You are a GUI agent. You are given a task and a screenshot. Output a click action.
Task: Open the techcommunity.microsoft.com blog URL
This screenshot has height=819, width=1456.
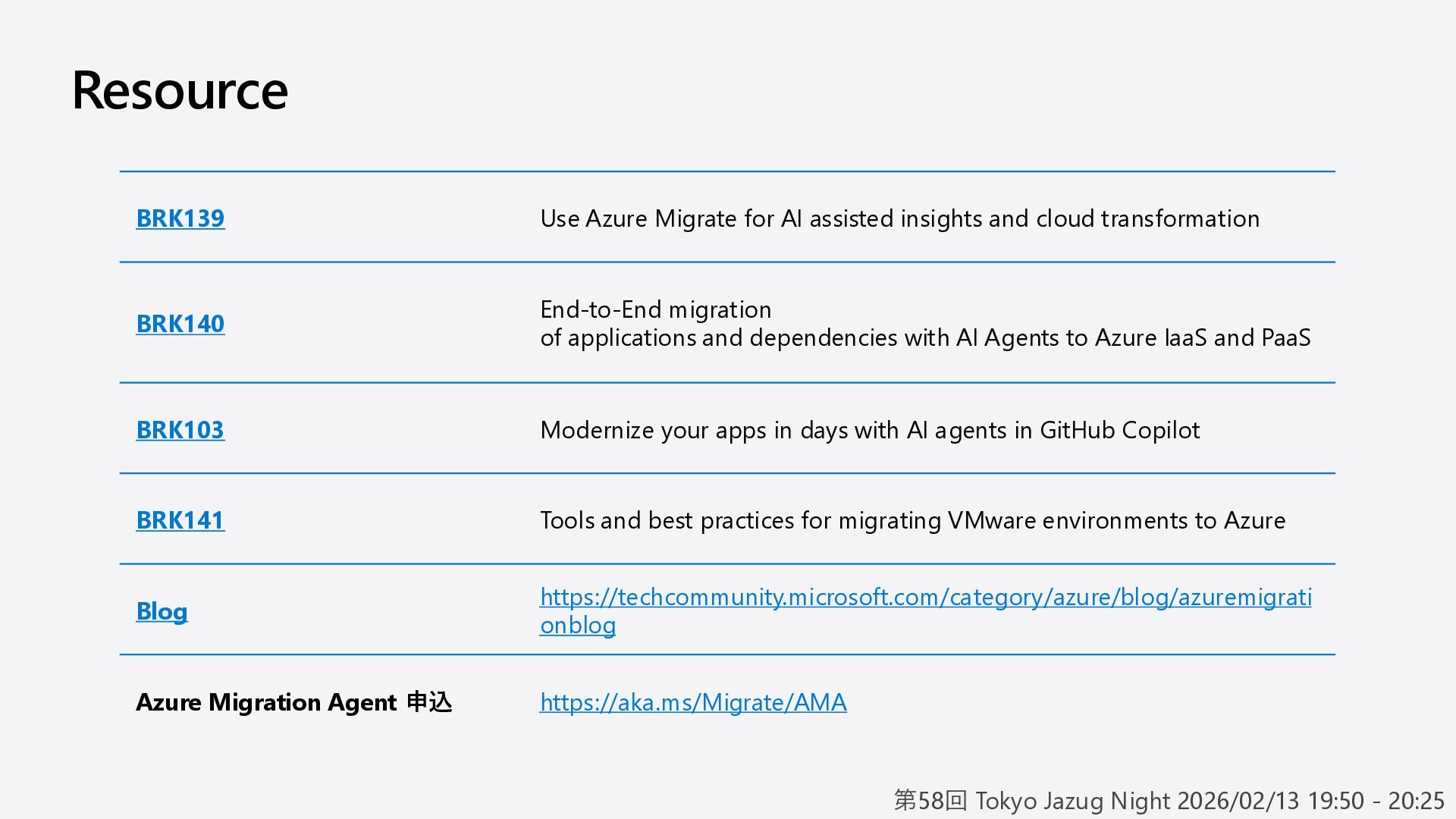[925, 598]
